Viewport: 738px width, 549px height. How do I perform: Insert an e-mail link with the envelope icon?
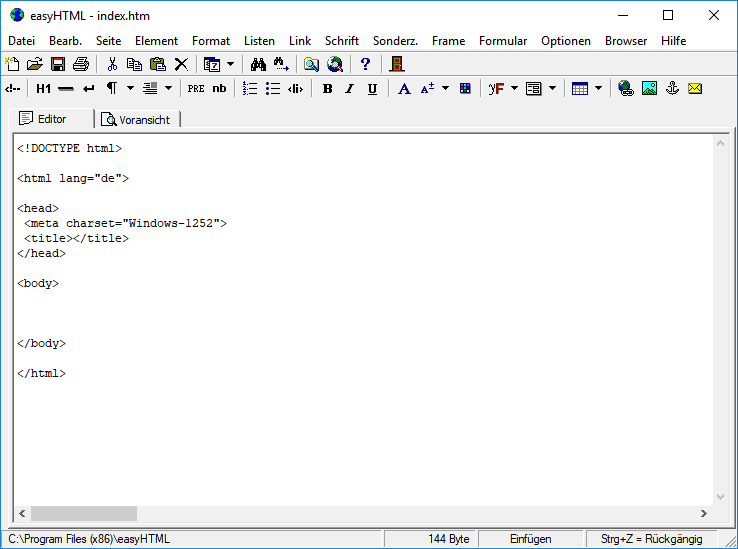pos(695,88)
